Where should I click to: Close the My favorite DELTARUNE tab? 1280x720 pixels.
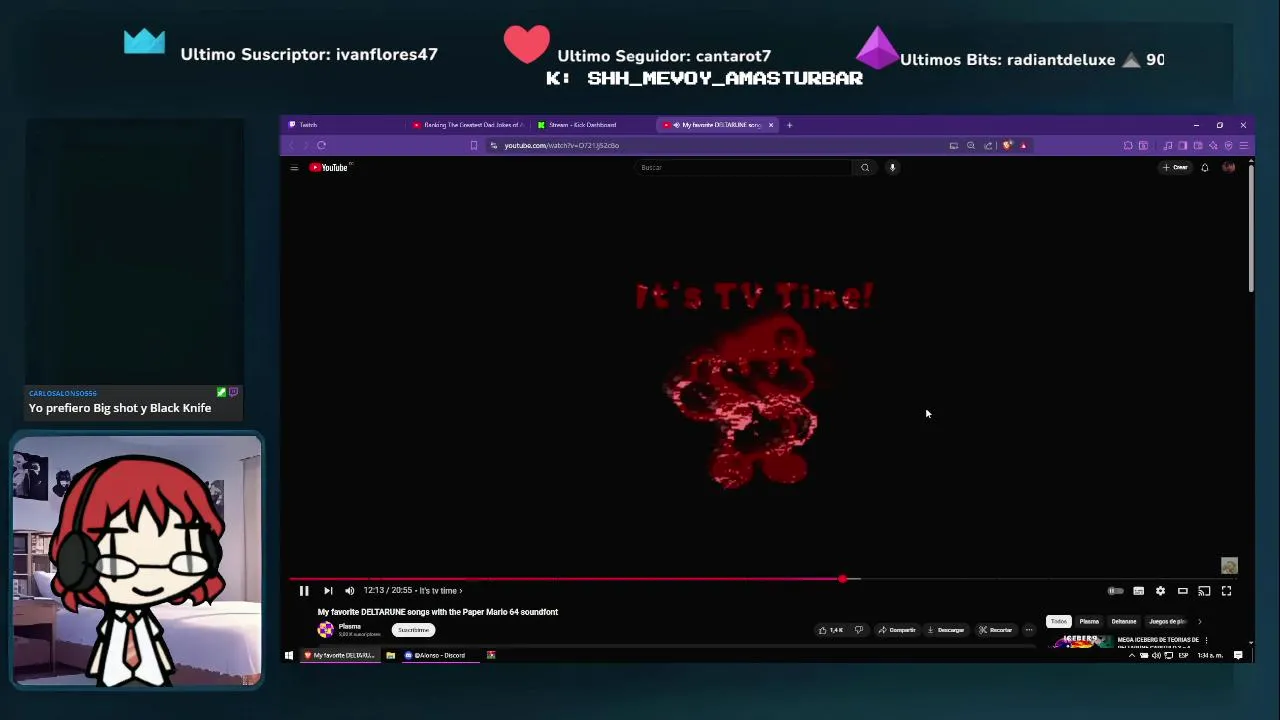point(771,125)
